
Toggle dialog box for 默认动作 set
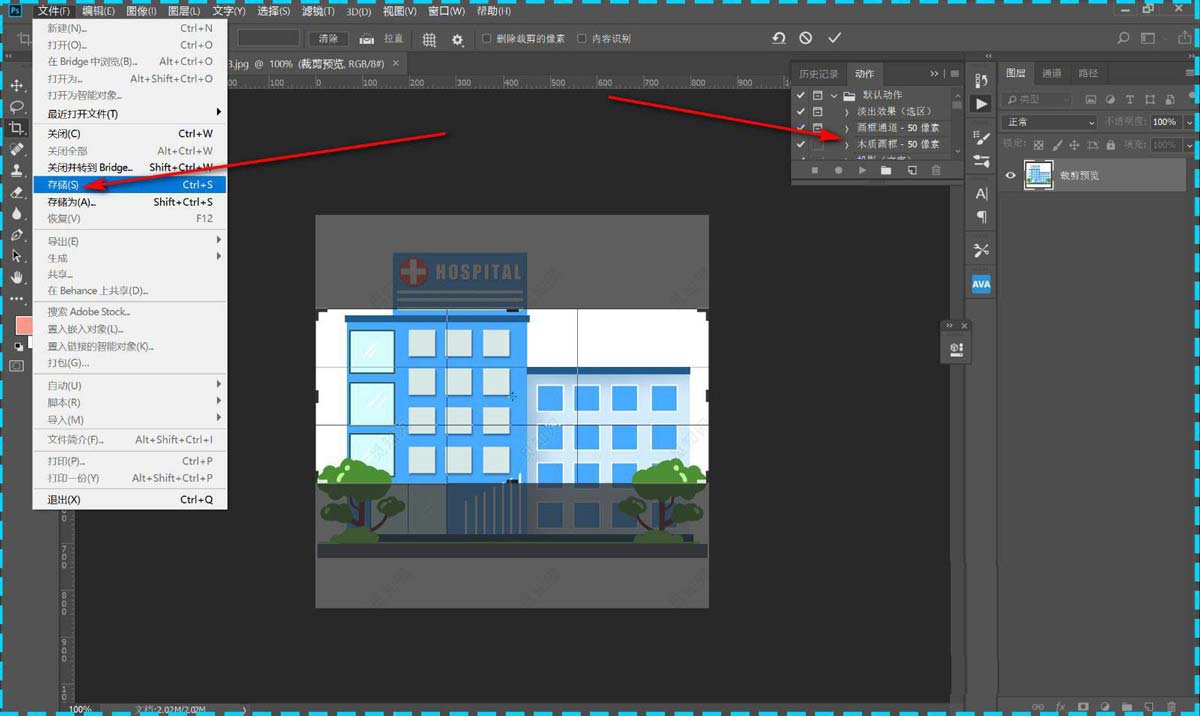(x=817, y=95)
